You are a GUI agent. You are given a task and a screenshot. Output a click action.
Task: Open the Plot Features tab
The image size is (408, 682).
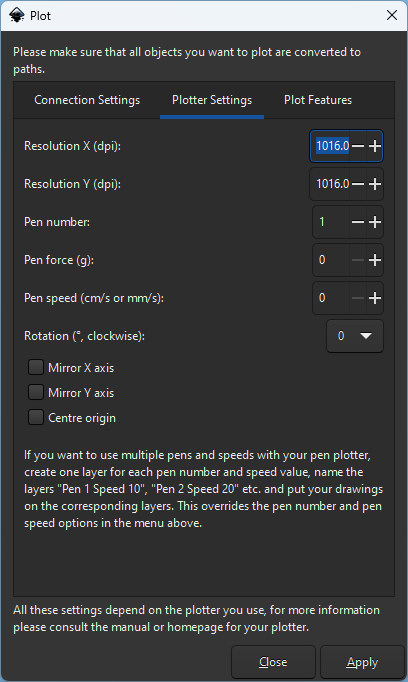pyautogui.click(x=318, y=100)
